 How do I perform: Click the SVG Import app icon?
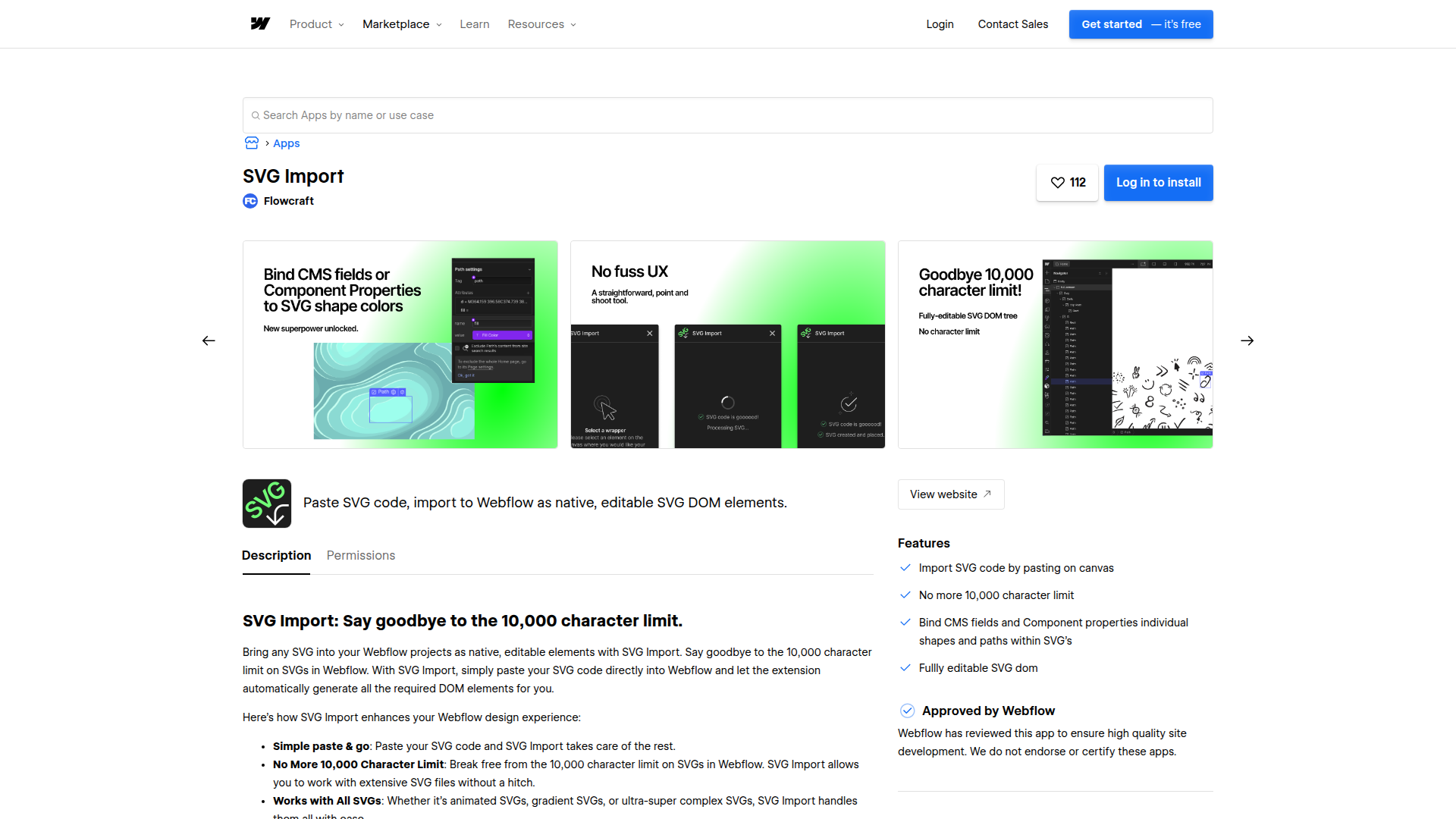point(267,504)
